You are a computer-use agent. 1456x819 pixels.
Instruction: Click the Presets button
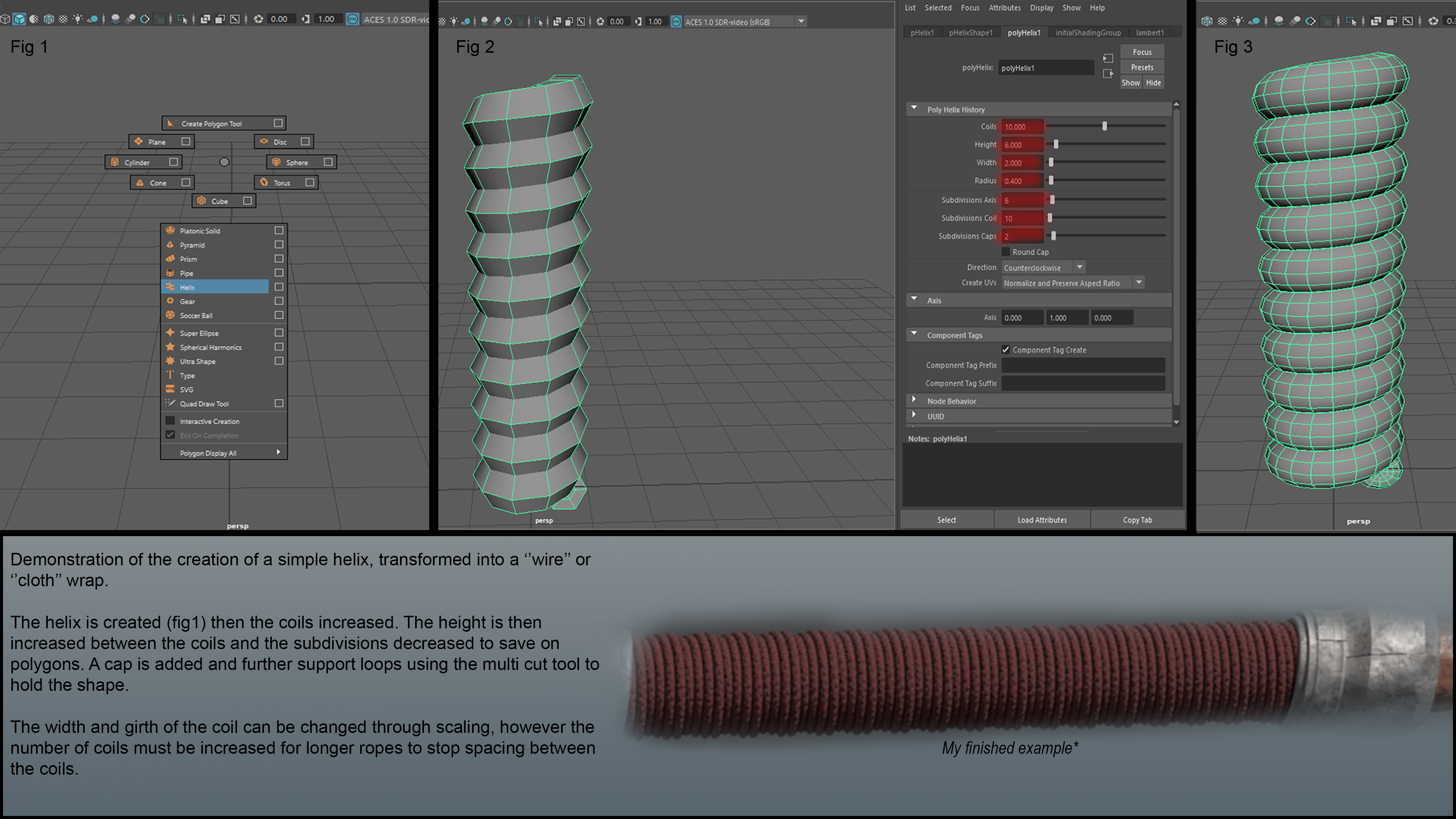tap(1142, 67)
